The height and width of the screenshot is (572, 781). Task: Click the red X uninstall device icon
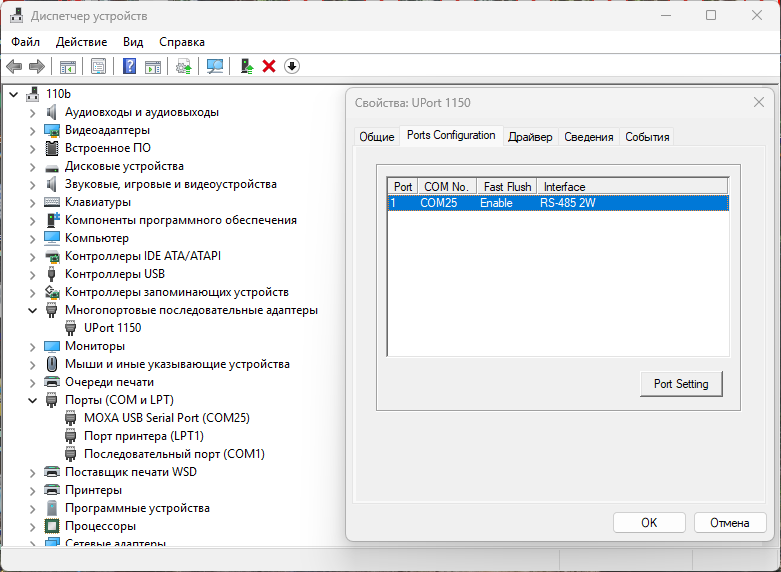[x=269, y=66]
